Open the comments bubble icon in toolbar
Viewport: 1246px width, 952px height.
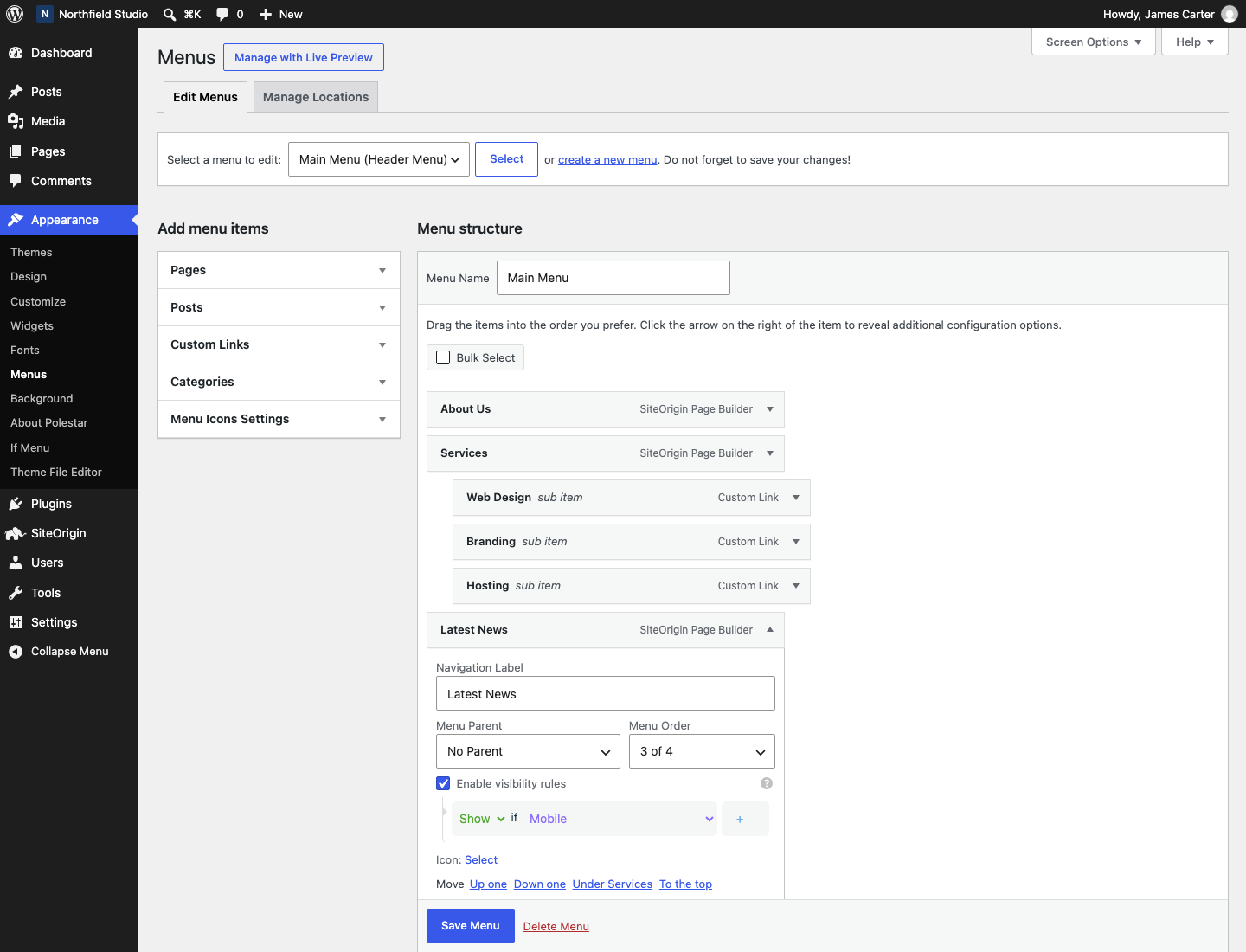pyautogui.click(x=222, y=14)
